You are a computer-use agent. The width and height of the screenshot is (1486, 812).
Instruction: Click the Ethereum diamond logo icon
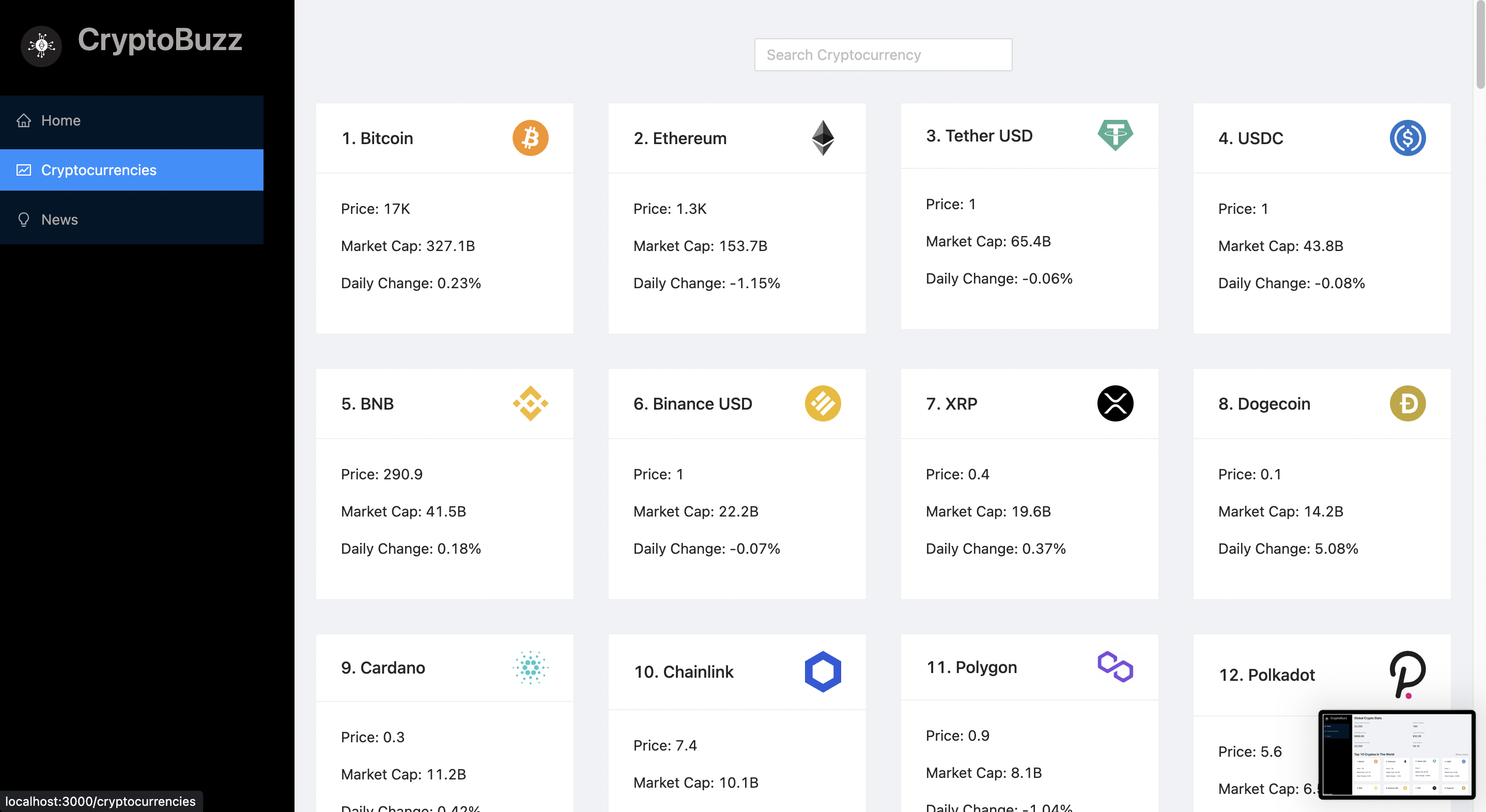pos(823,138)
